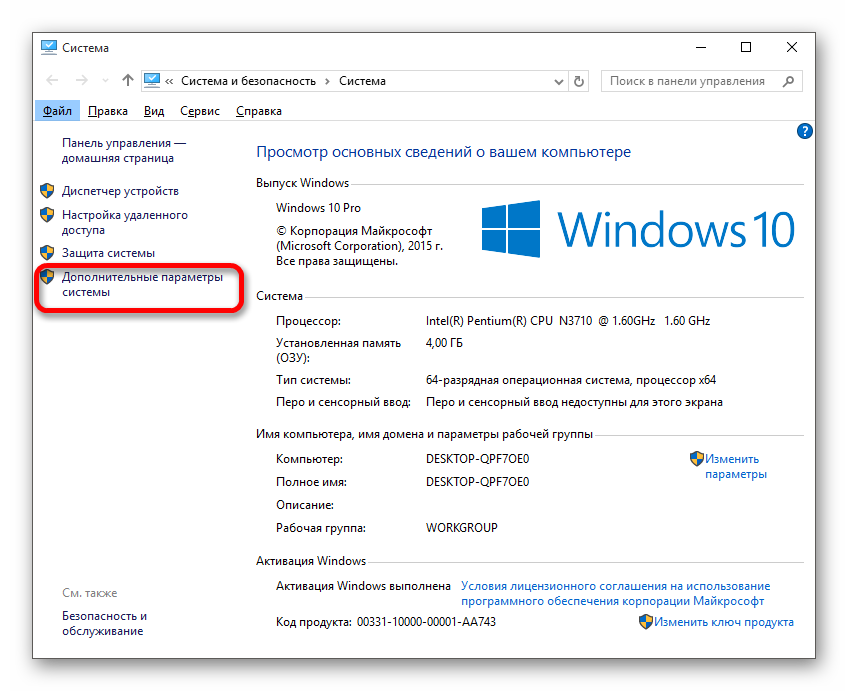Click the breadcrumb arrow after Система и безопасность
The image size is (848, 691).
(x=327, y=82)
